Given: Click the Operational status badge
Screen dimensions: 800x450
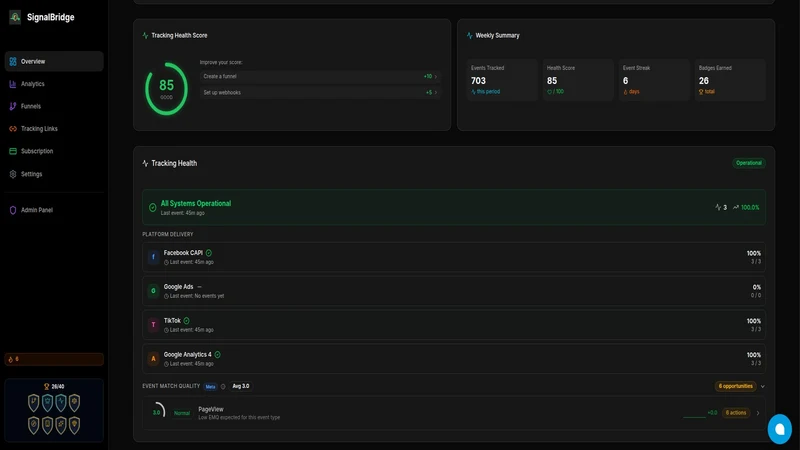Looking at the screenshot, I should (748, 163).
